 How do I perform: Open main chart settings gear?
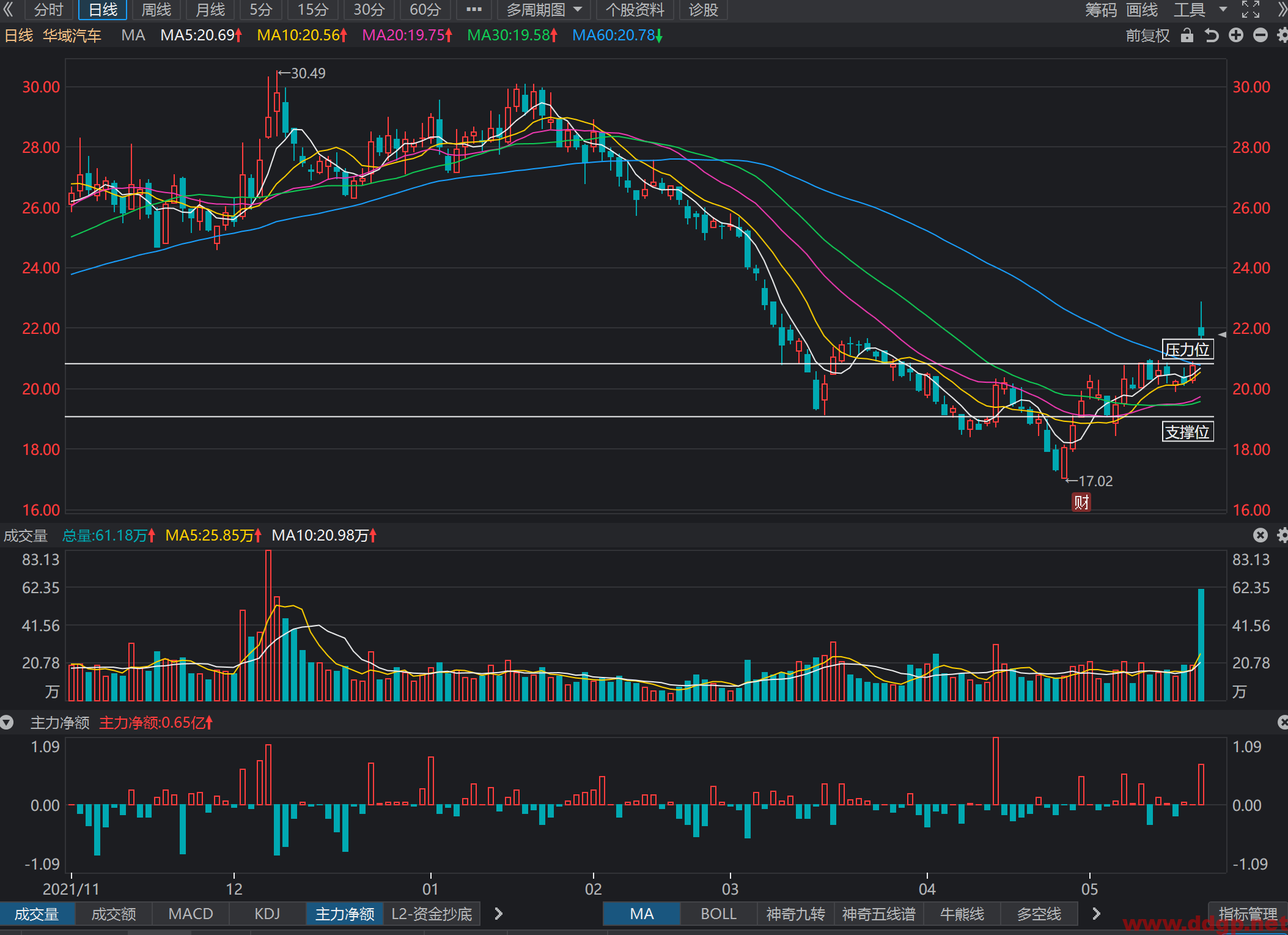click(x=1282, y=35)
